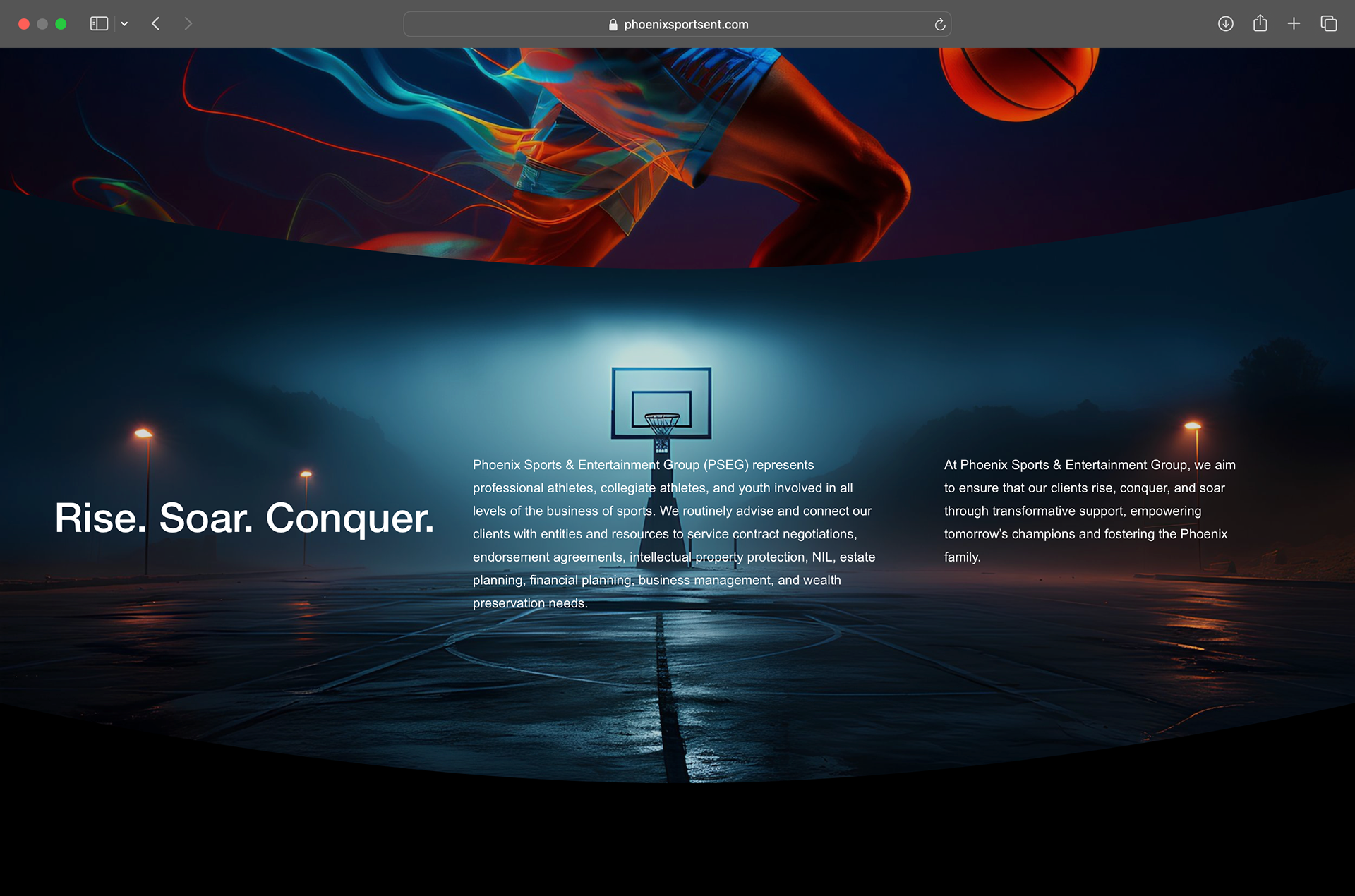
Task: Open the Share menu
Action: coord(1260,24)
